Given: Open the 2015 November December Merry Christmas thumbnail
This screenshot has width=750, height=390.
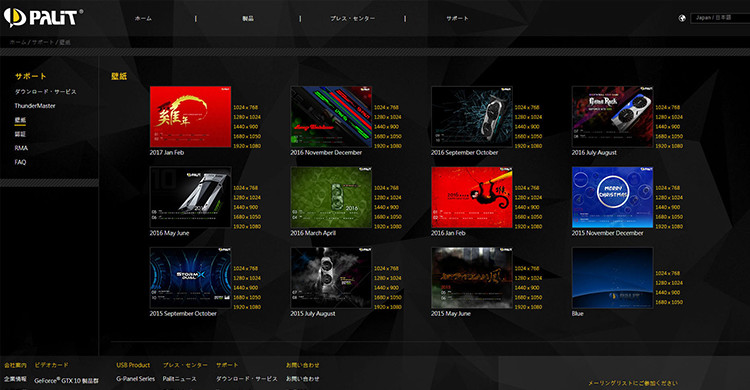Looking at the screenshot, I should click(x=612, y=197).
